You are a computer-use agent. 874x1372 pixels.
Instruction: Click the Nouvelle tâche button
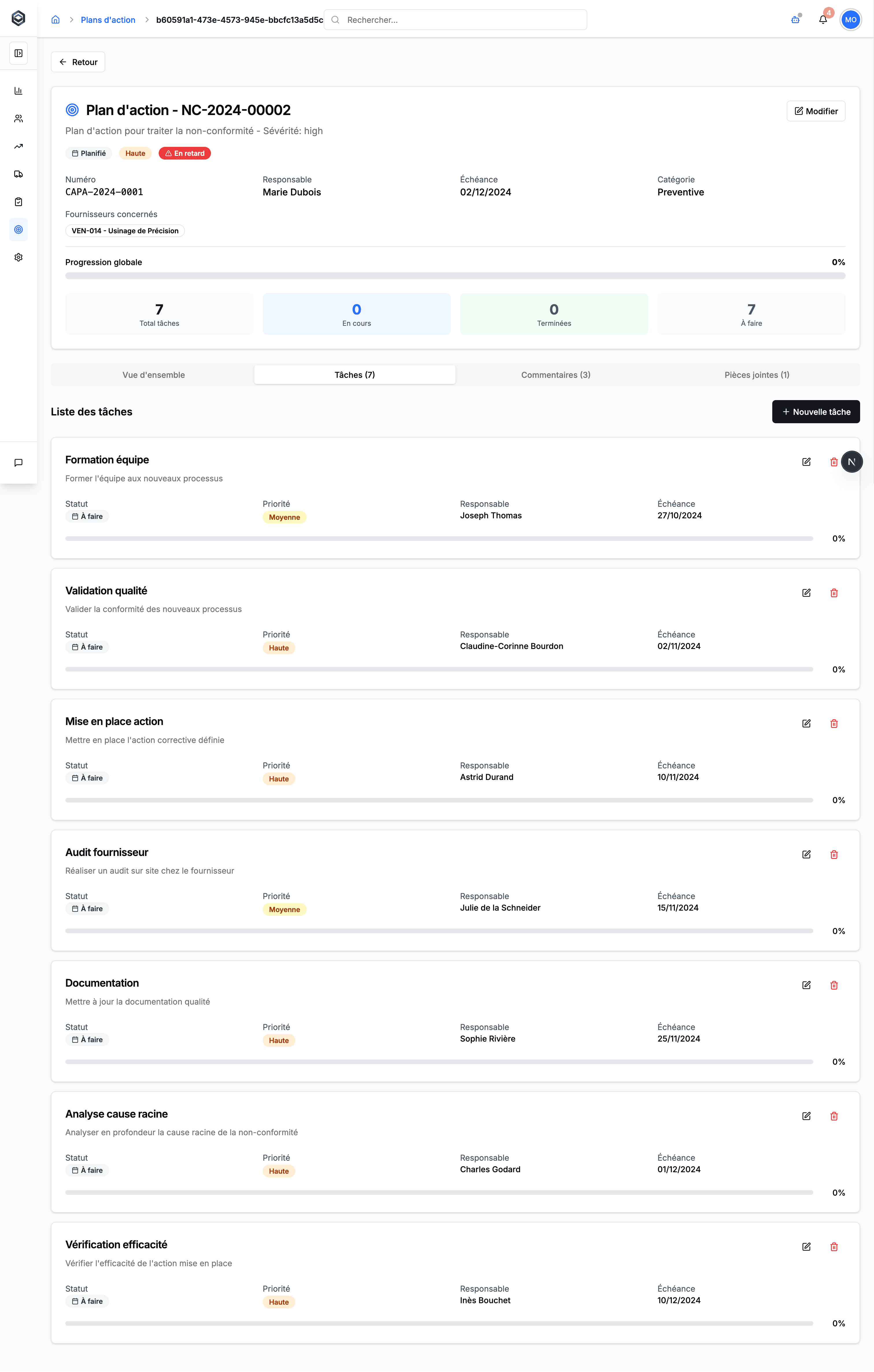click(815, 412)
